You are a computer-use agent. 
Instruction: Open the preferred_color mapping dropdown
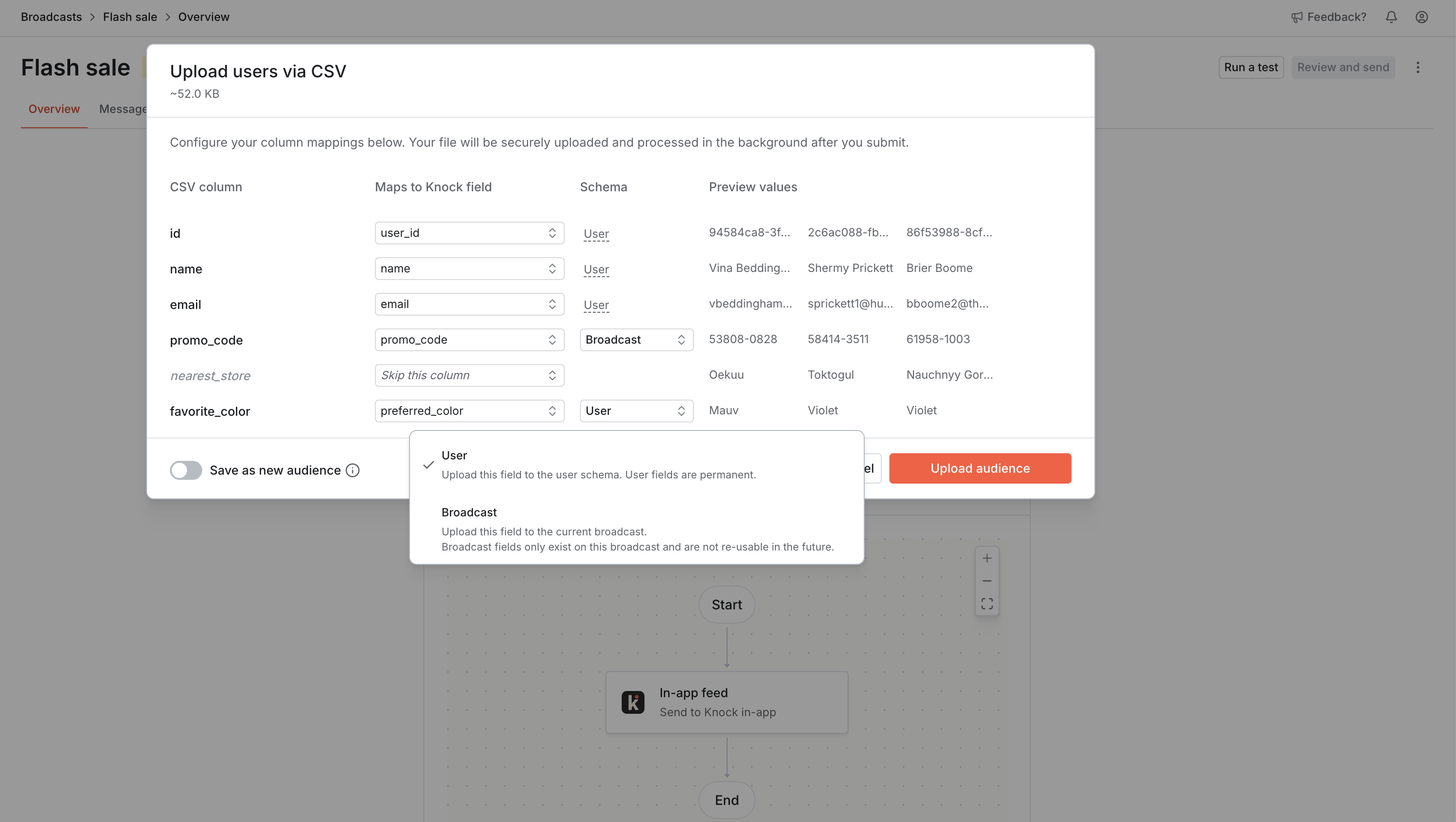(469, 411)
